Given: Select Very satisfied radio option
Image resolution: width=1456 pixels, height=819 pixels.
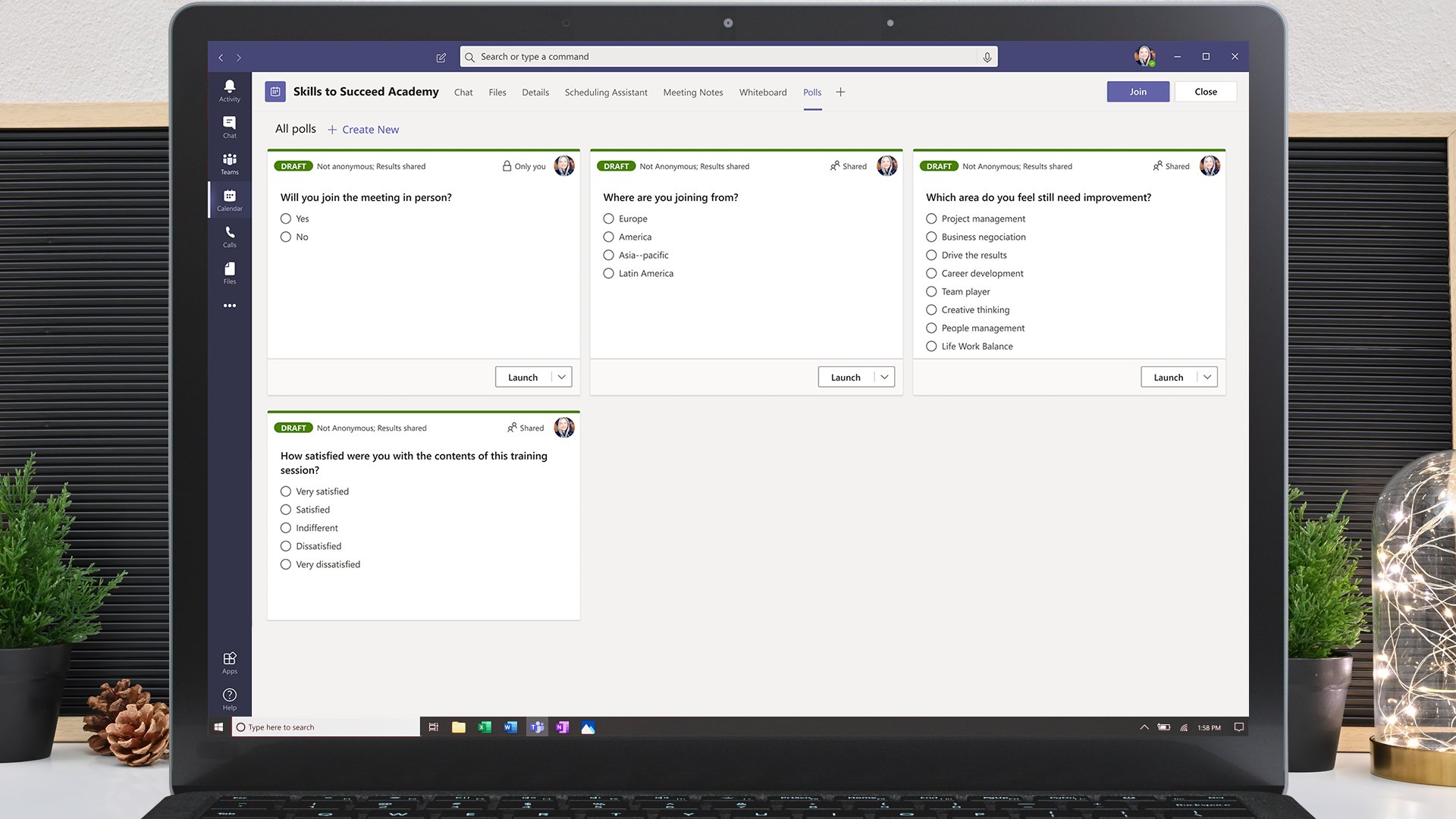Looking at the screenshot, I should 286,492.
